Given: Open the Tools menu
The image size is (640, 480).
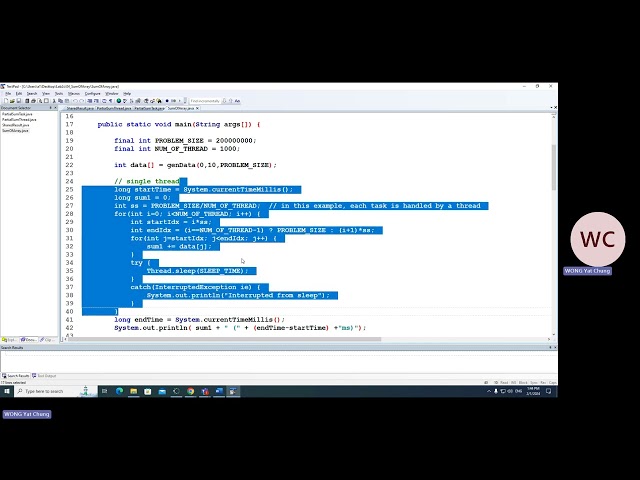Looking at the screenshot, I should coord(59,93).
